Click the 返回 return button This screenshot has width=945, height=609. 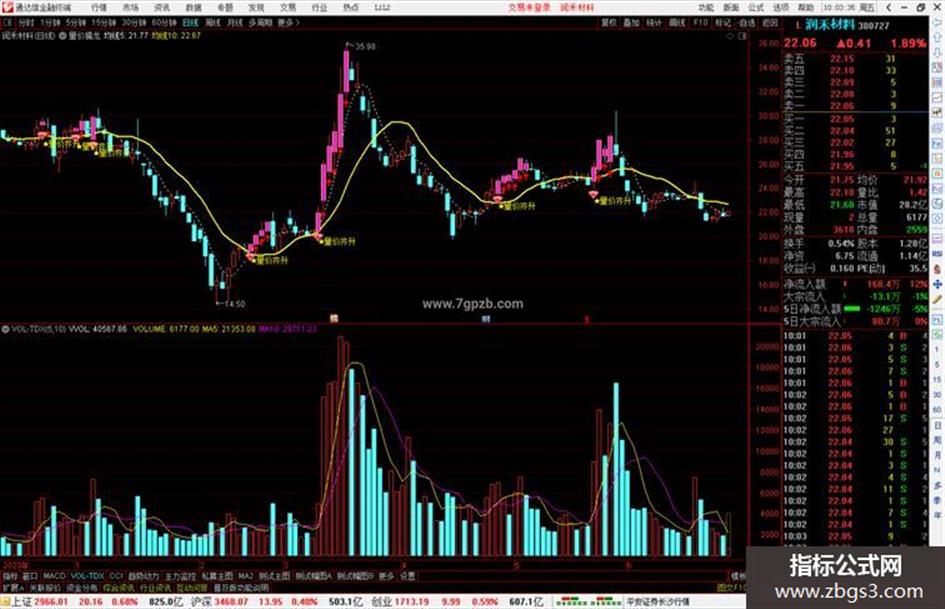click(770, 22)
